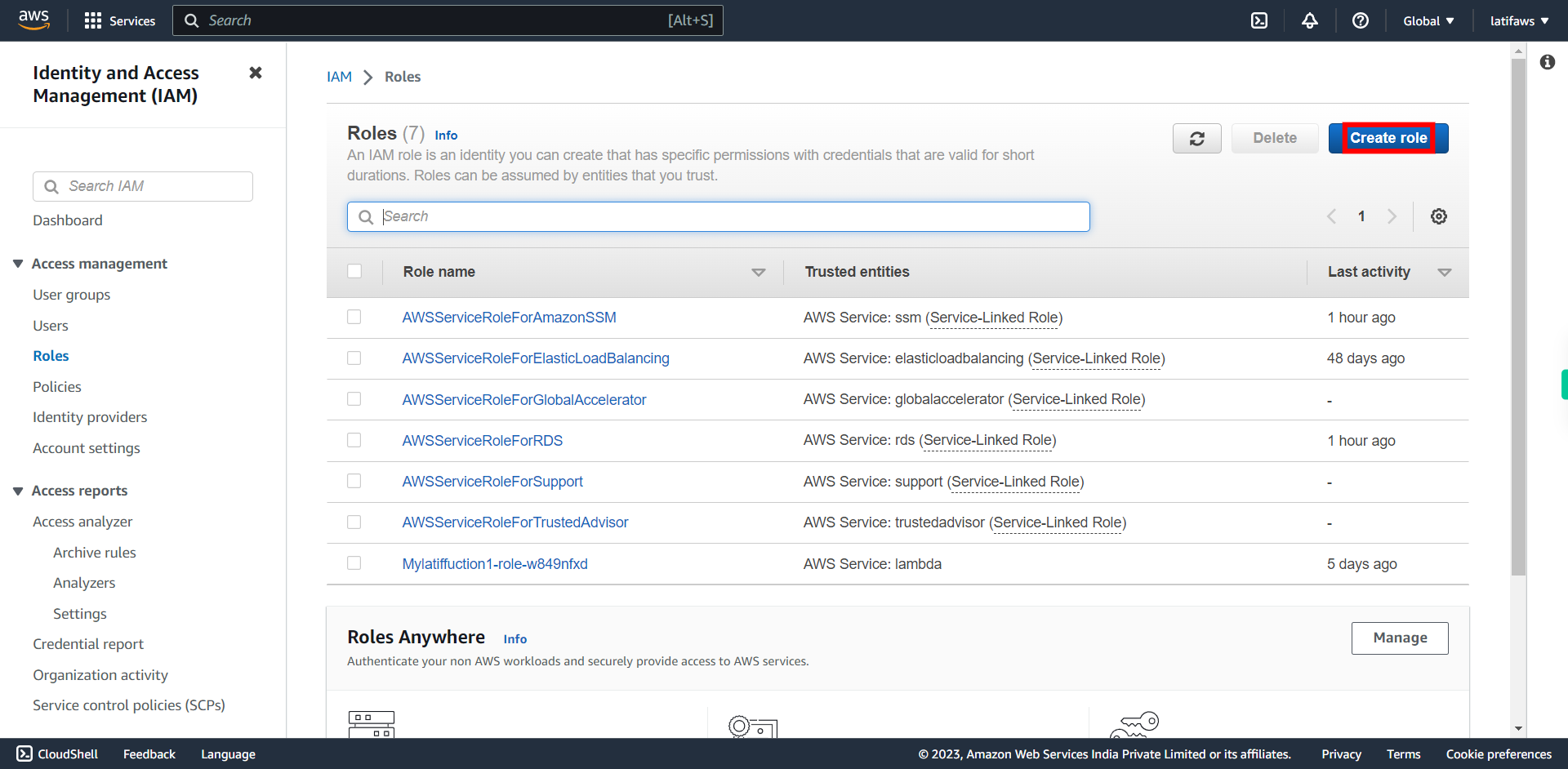Open Cookie preferences in footer
Image resolution: width=1568 pixels, height=769 pixels.
pos(1499,754)
